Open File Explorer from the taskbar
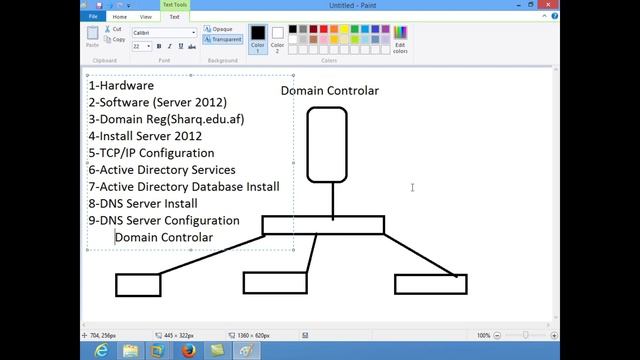640x360 pixels. 130,351
